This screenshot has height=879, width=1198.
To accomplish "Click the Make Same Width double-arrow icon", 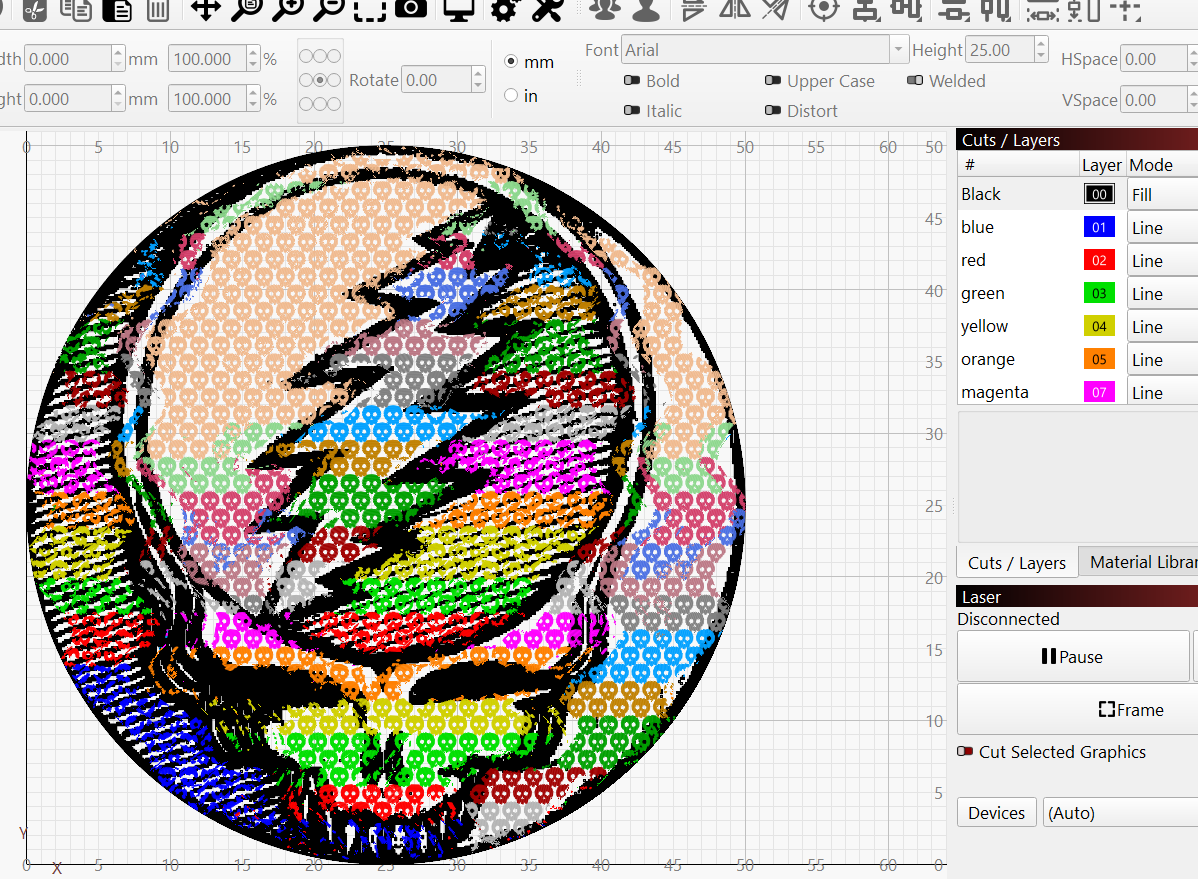I will [1042, 10].
